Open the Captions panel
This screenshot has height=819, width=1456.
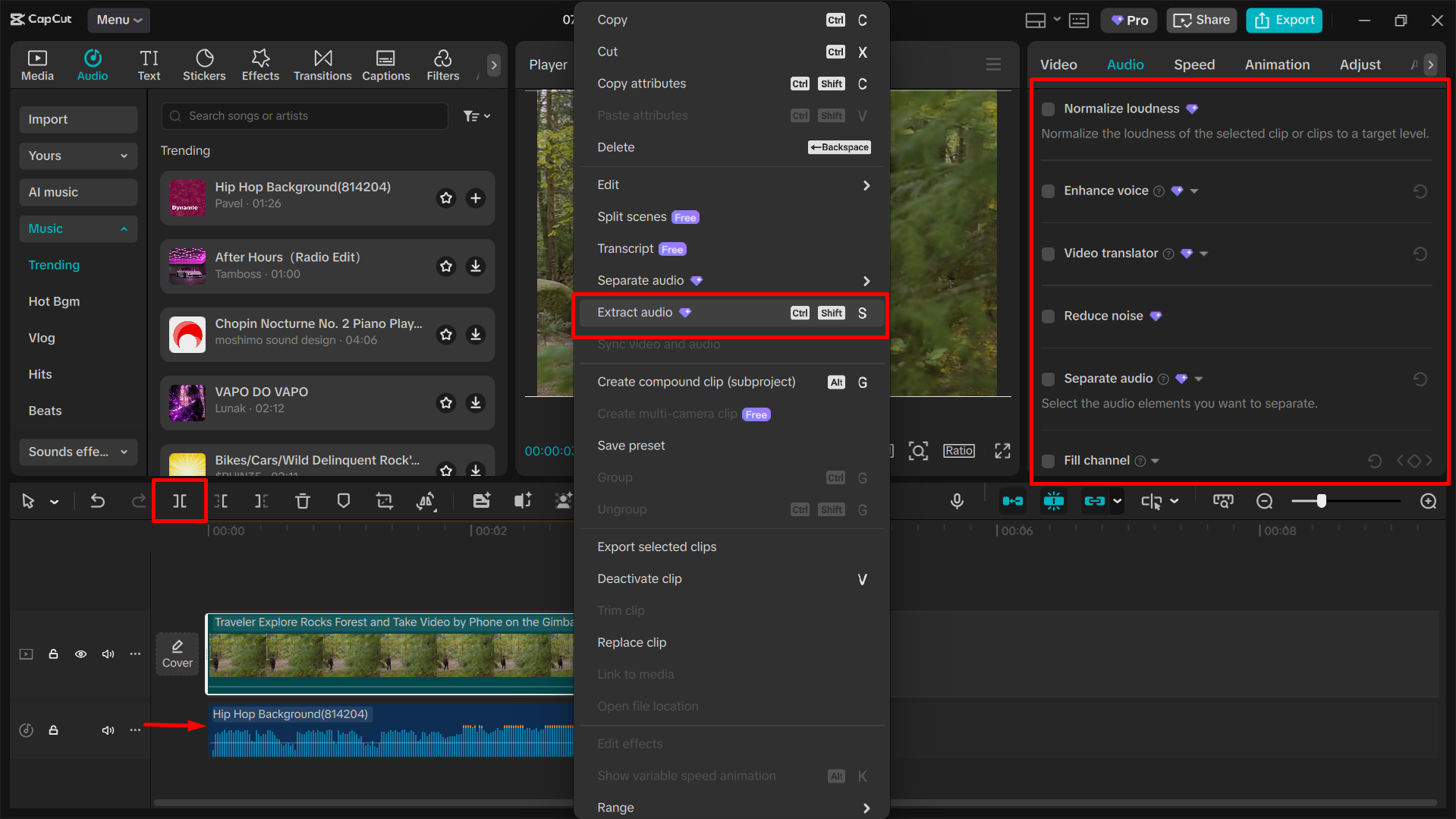385,65
